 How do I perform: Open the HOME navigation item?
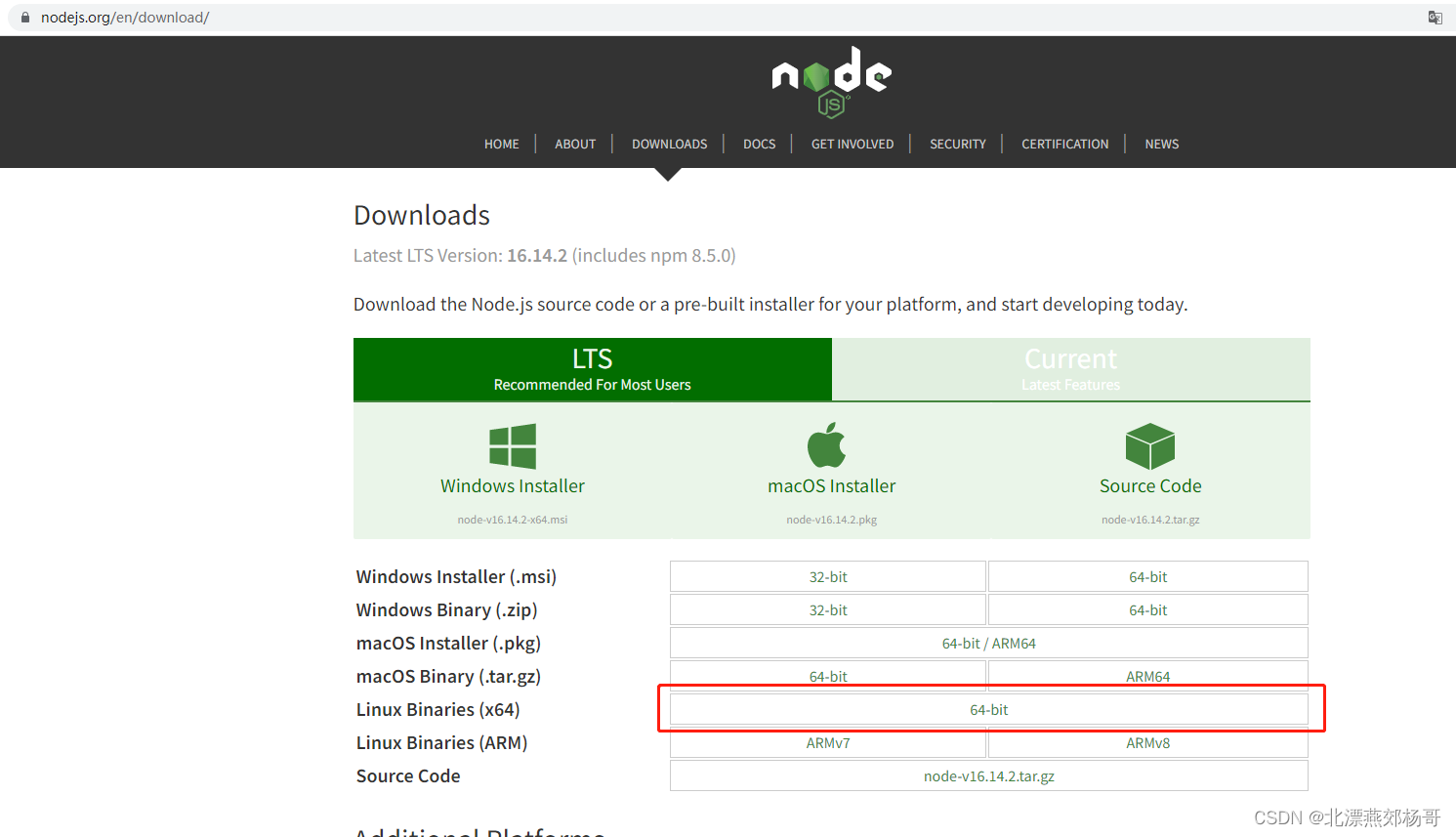coord(502,144)
